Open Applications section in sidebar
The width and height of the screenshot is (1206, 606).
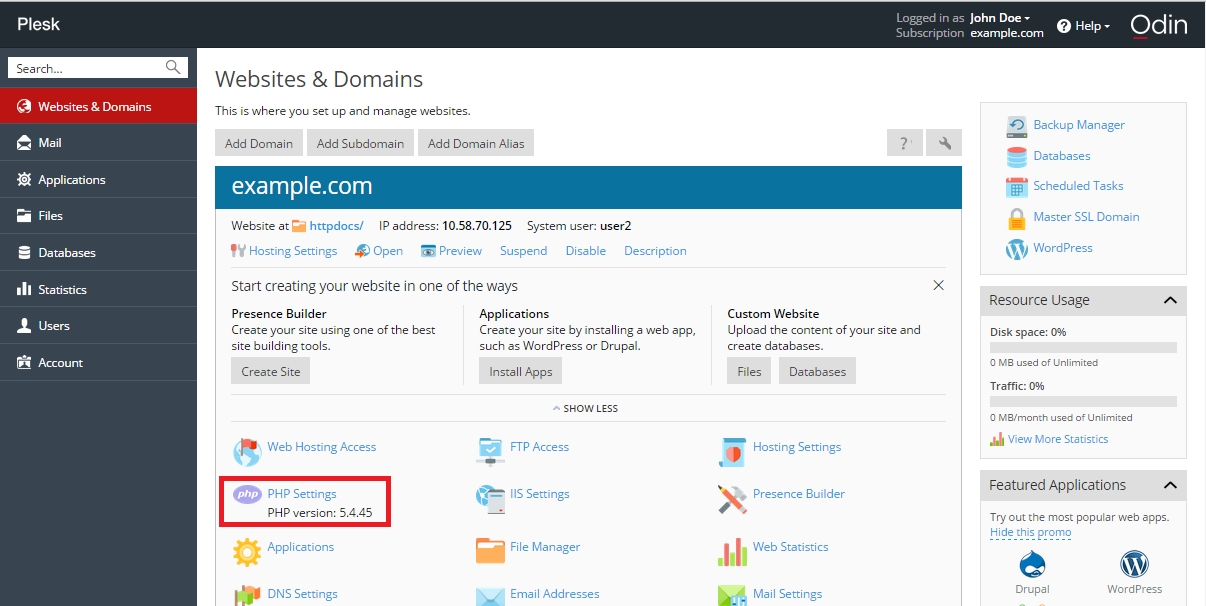tap(98, 180)
